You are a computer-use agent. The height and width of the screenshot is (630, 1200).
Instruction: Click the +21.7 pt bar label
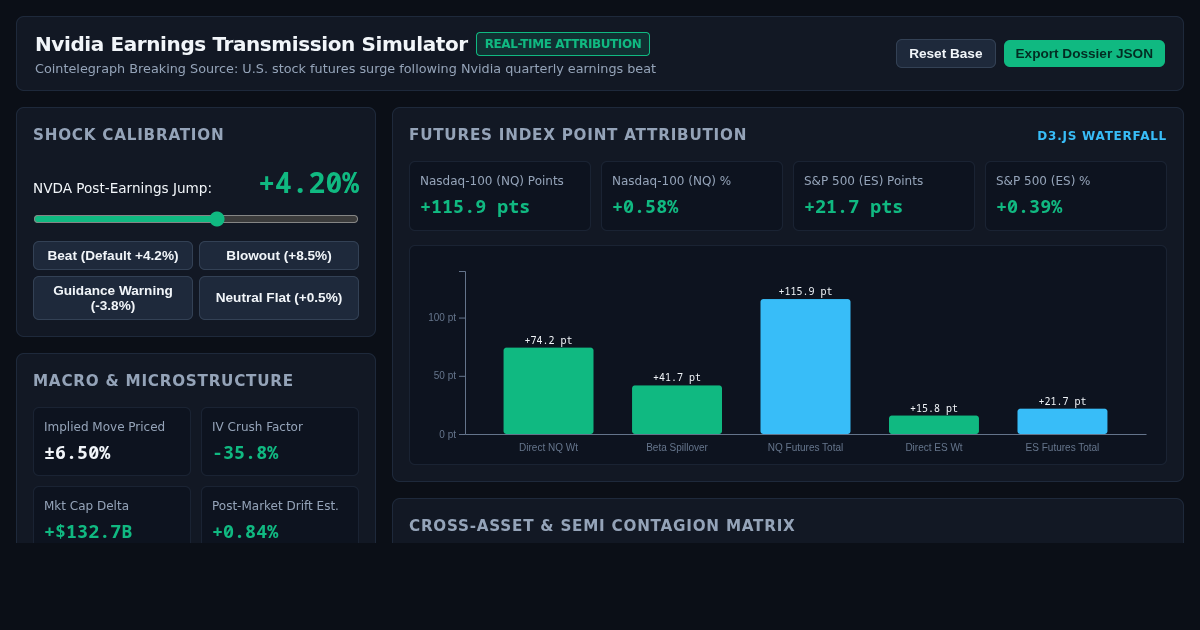1062,402
